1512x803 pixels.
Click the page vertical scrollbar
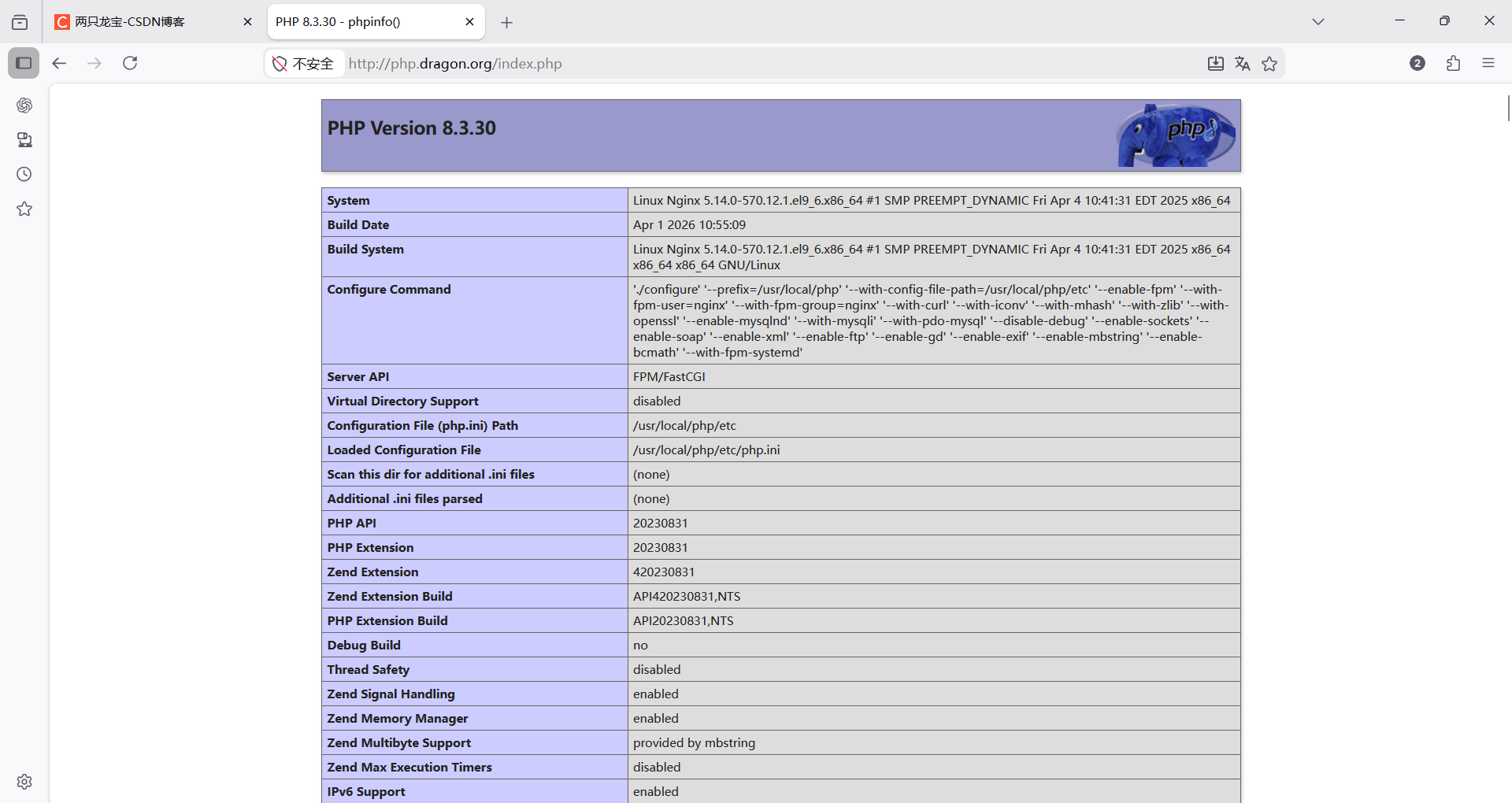click(x=1508, y=108)
